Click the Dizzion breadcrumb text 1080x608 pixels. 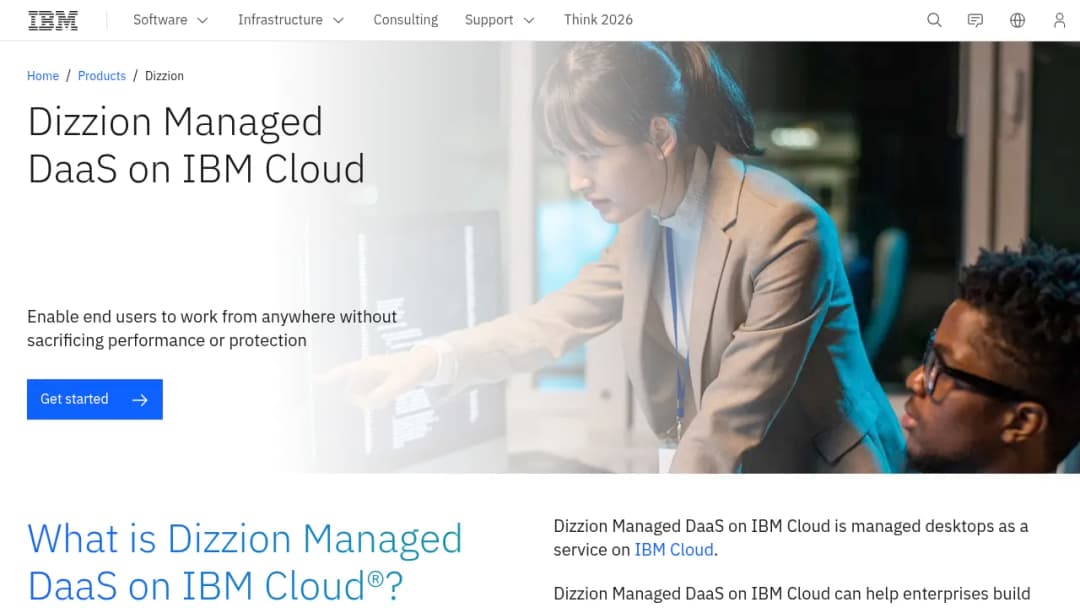pos(164,76)
